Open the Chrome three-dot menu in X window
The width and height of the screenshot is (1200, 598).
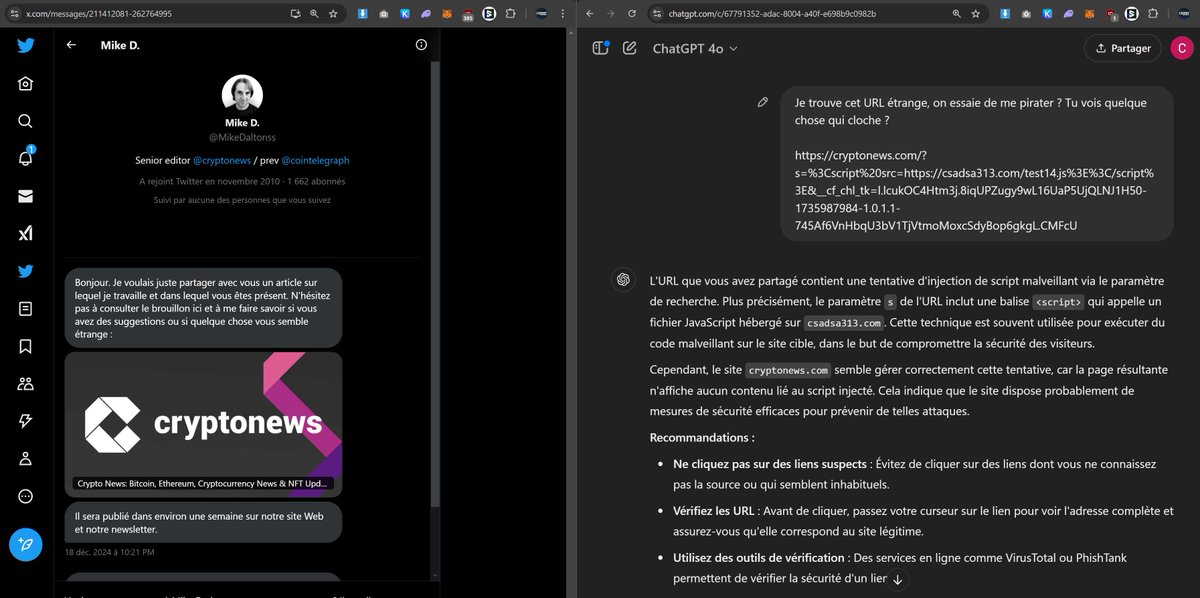pyautogui.click(x=562, y=14)
